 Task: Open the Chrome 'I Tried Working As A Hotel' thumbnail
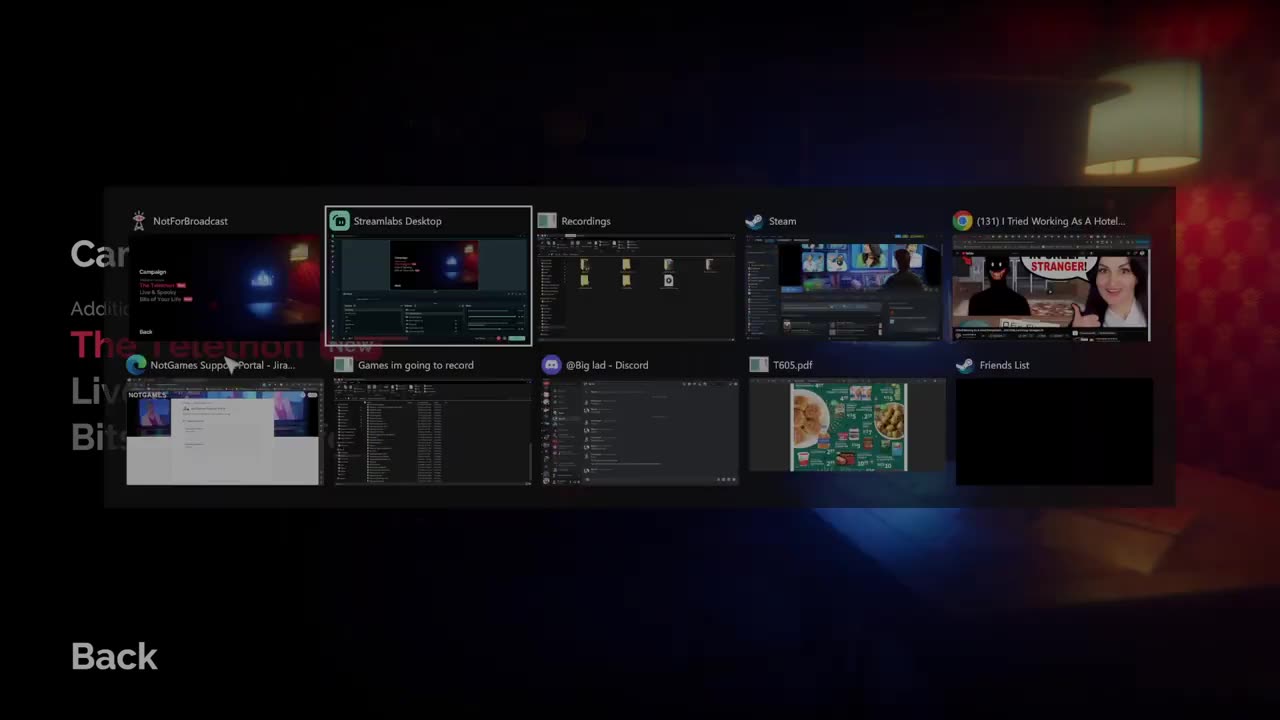[x=1052, y=288]
